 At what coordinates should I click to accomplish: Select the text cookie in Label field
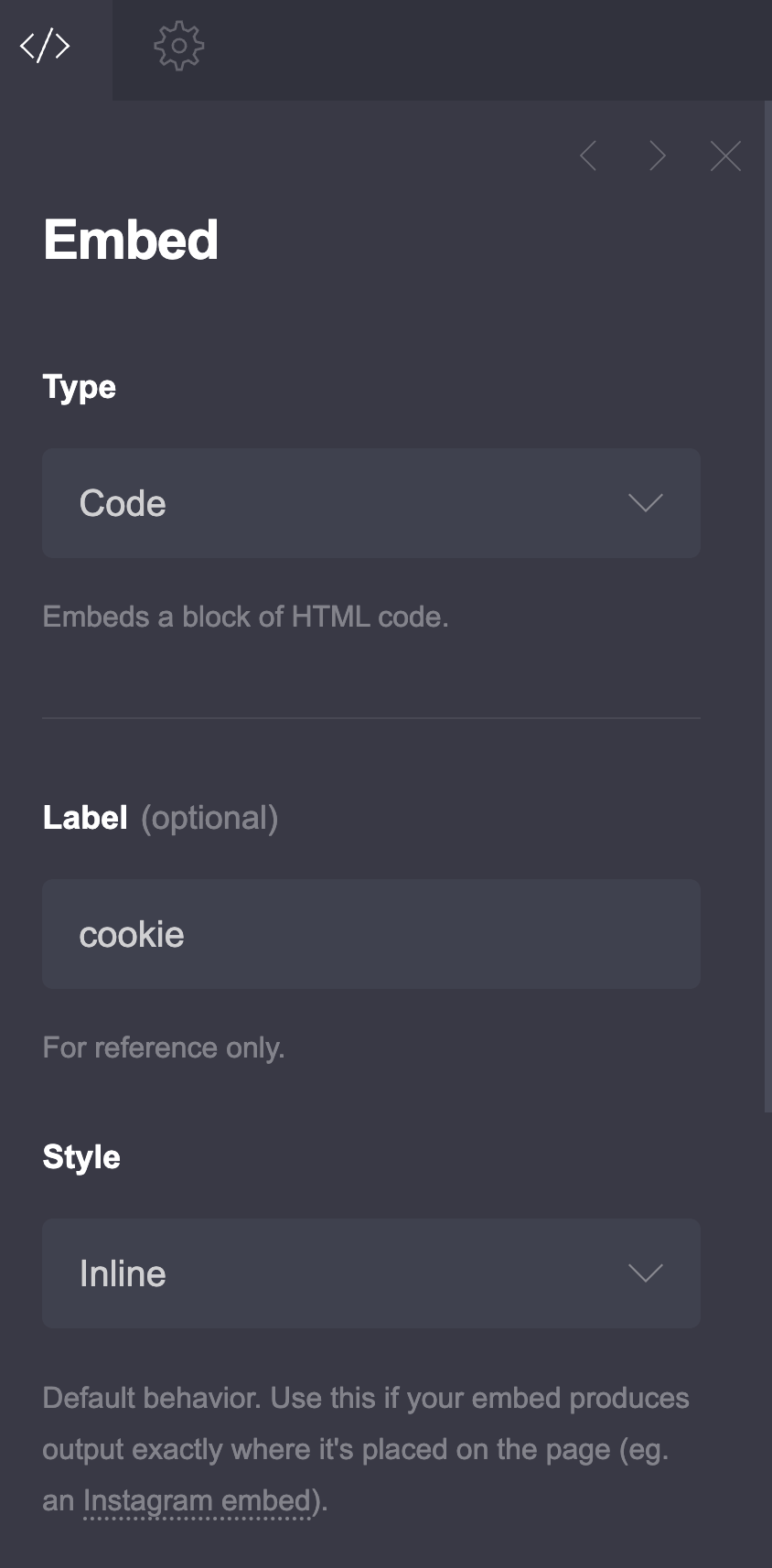pos(132,933)
